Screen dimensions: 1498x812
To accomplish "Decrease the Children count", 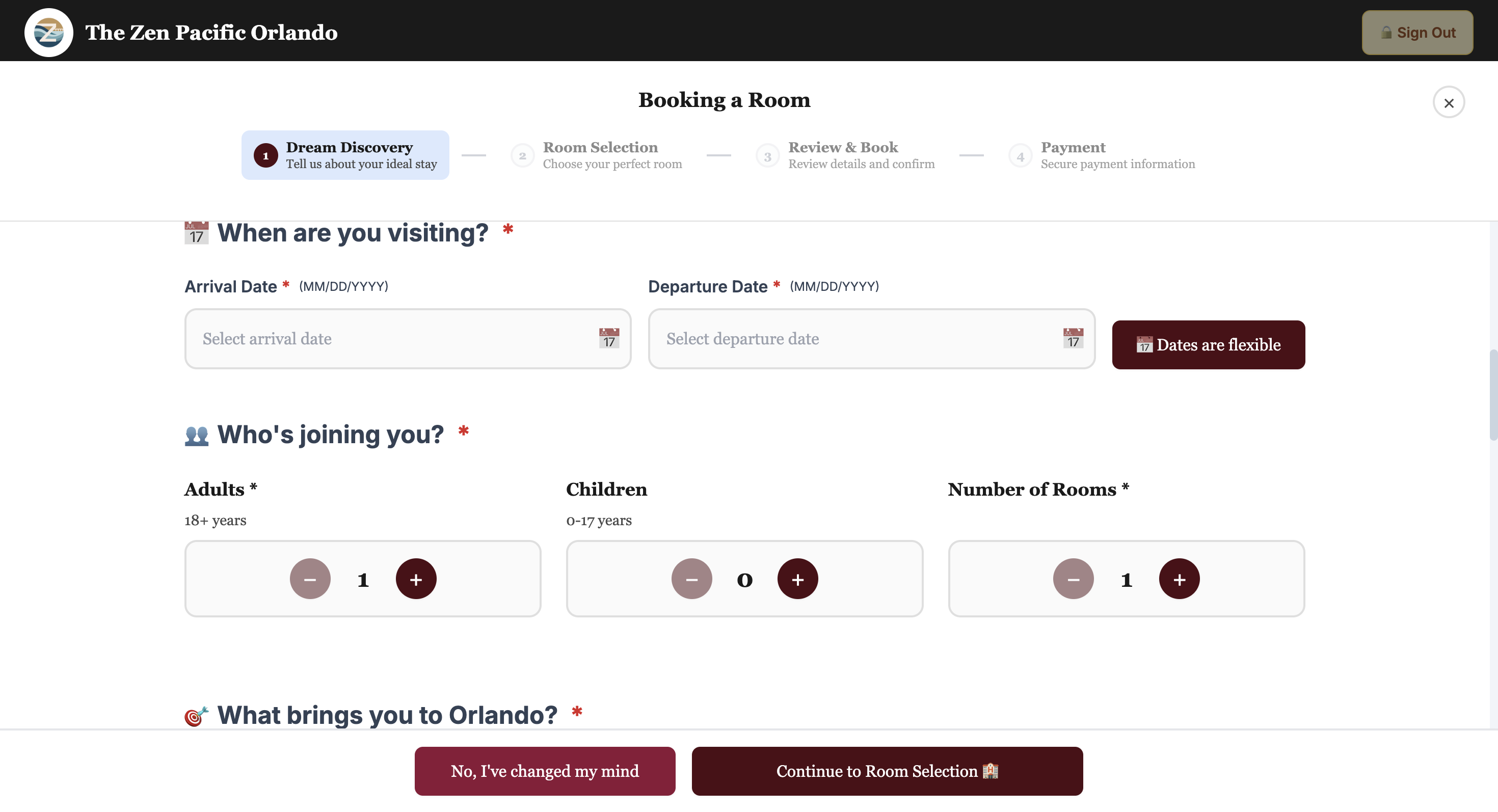I will point(691,578).
